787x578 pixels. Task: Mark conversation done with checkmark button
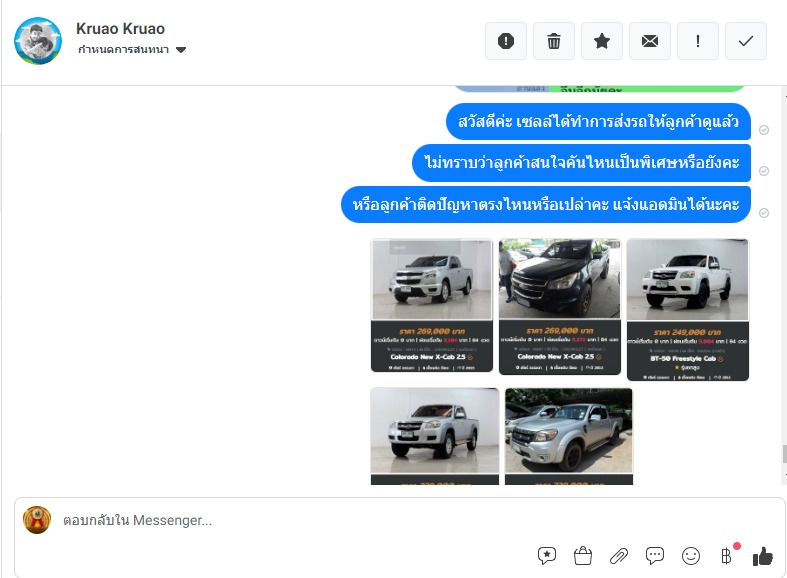pyautogui.click(x=746, y=41)
